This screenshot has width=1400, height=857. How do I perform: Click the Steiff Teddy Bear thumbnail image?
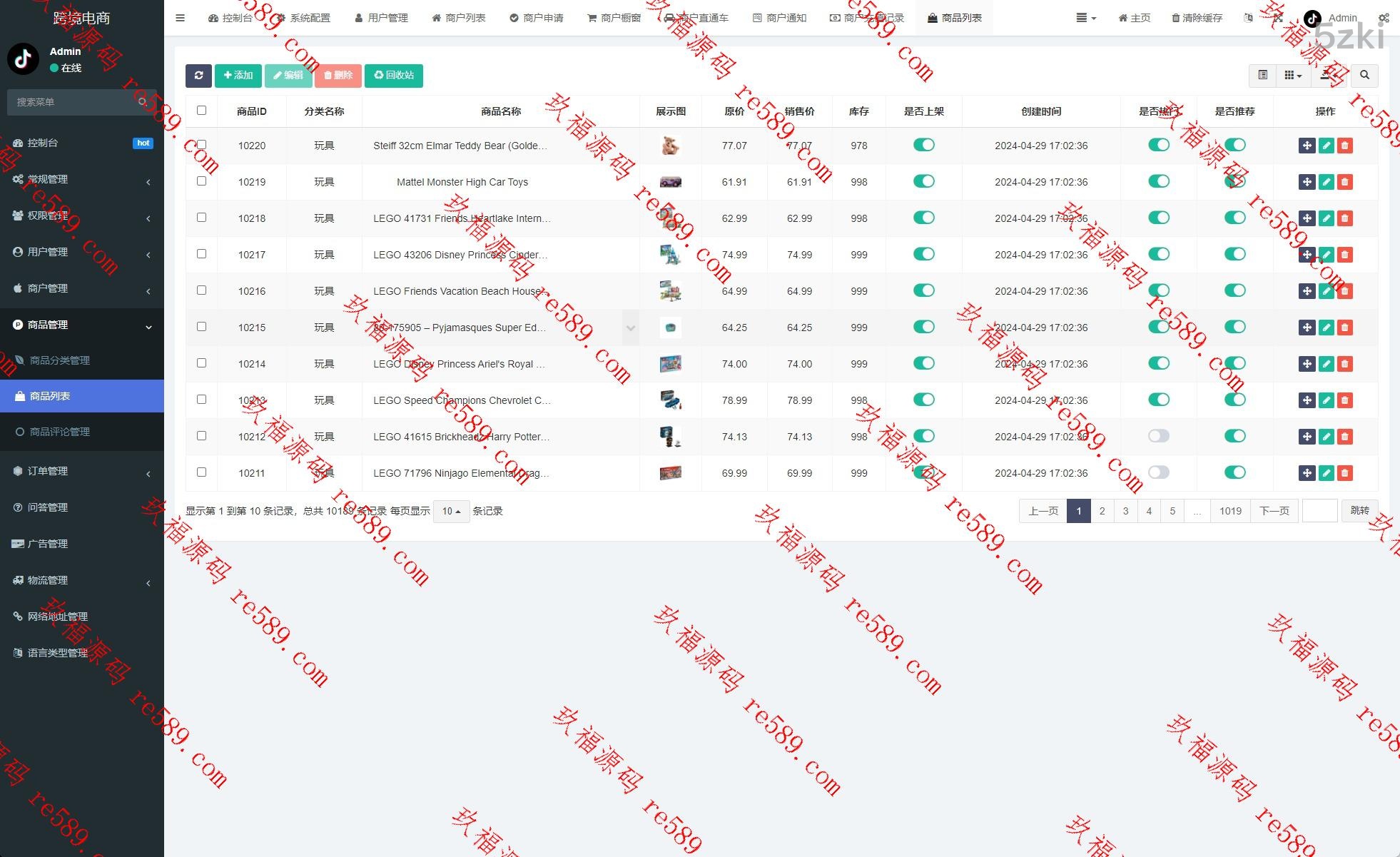[670, 146]
